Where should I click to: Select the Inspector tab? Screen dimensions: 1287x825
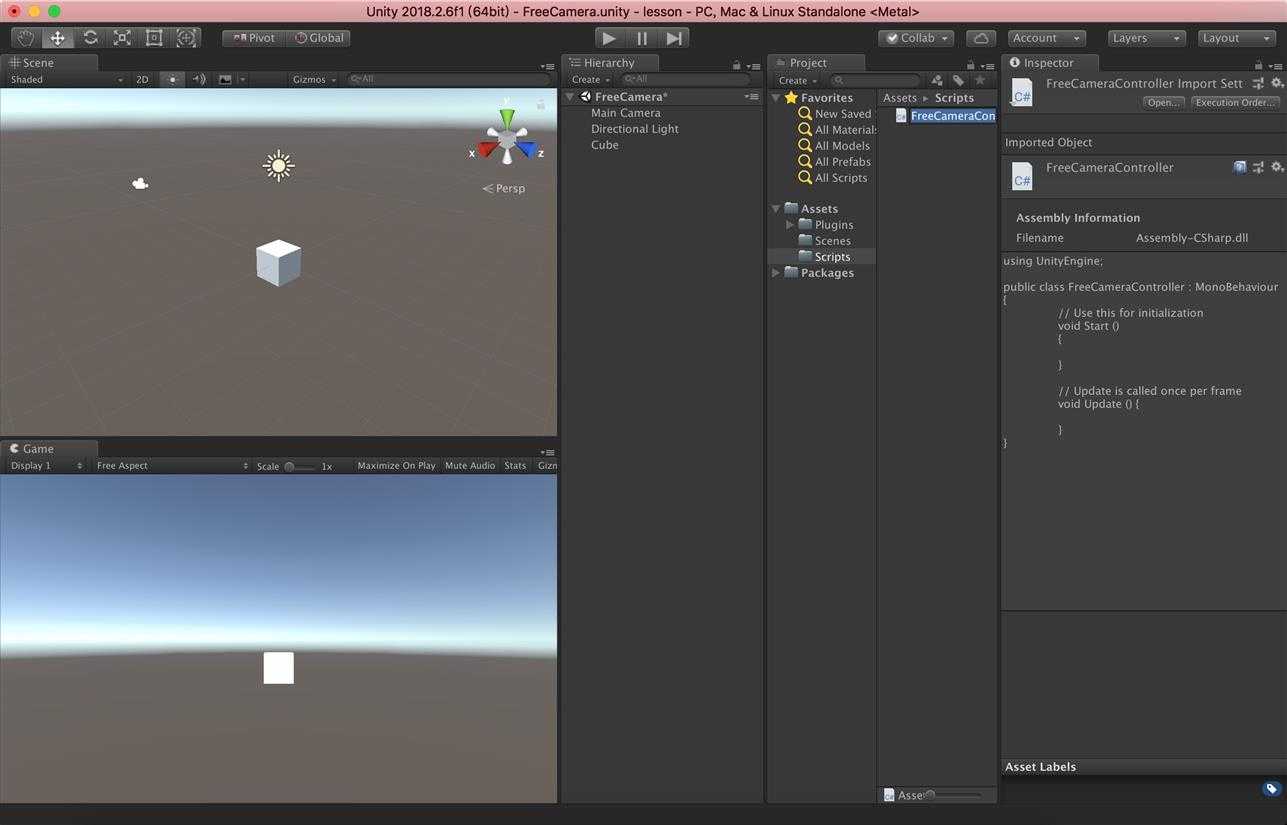(x=1049, y=62)
